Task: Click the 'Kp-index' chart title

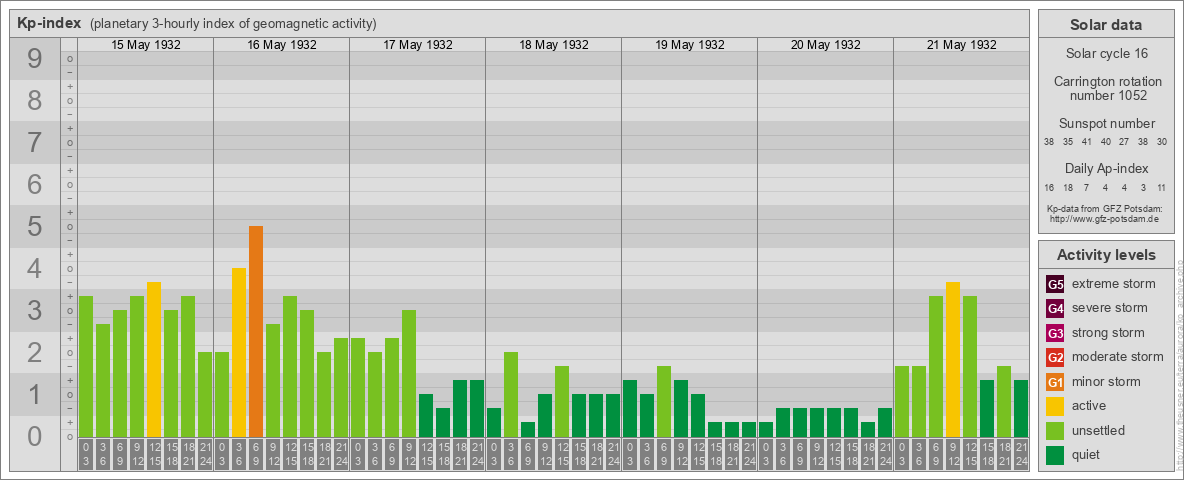Action: tap(49, 23)
